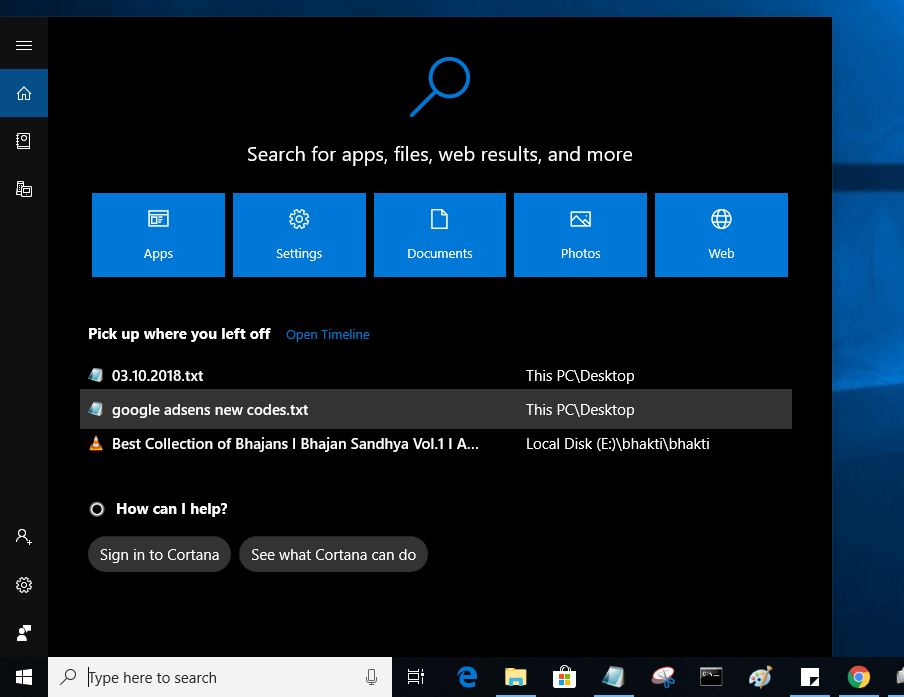Open google adsens new codes.txt
The width and height of the screenshot is (904, 697).
coord(436,409)
